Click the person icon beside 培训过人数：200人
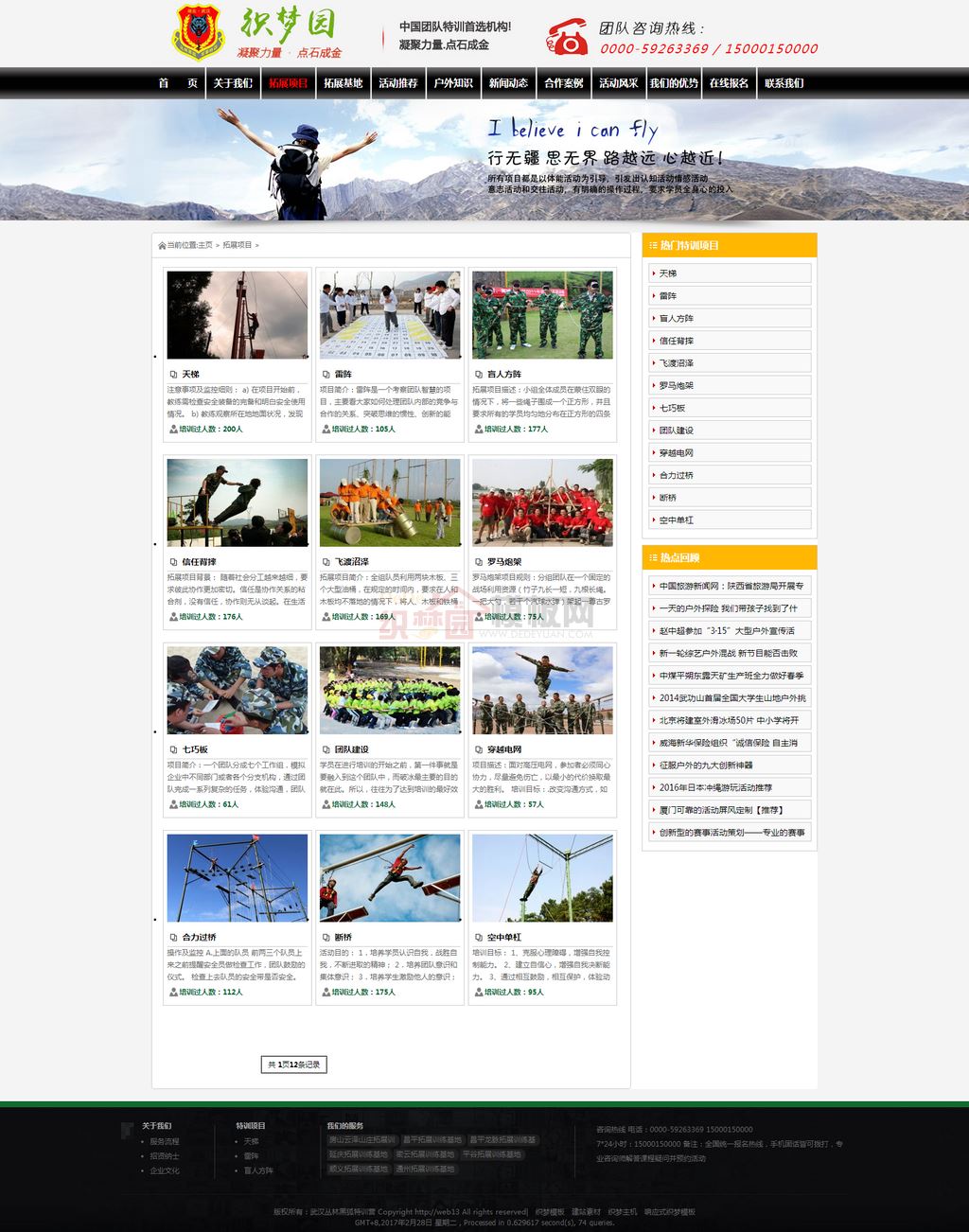This screenshot has height=1232, width=969. click(173, 430)
